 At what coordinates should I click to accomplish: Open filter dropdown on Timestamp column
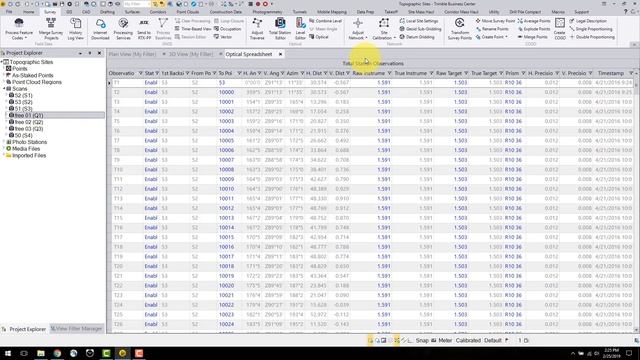[631, 73]
